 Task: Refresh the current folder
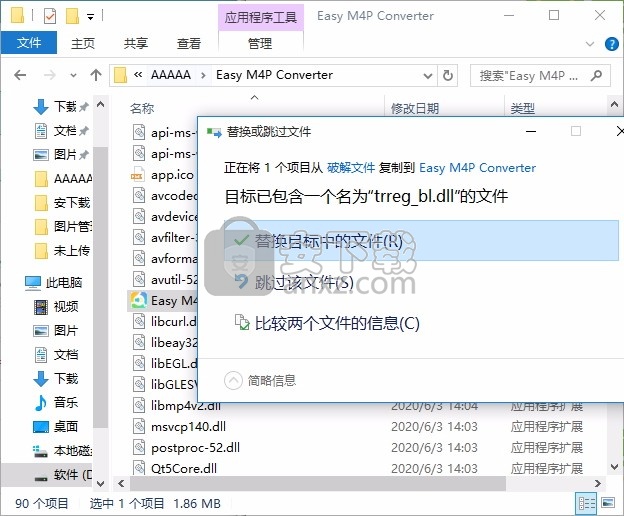(448, 75)
